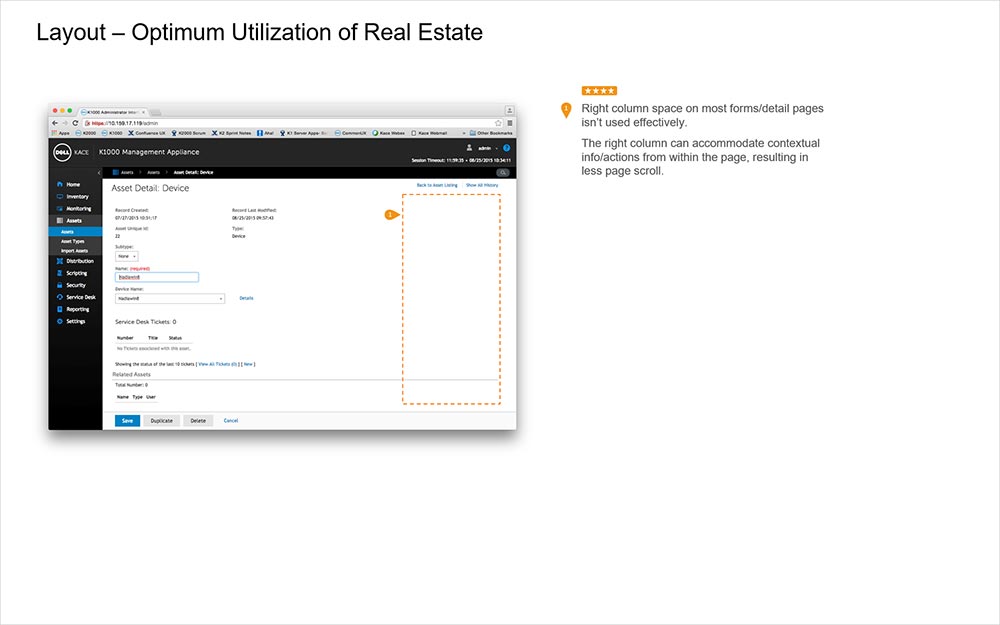1000x625 pixels.
Task: Open Service Desk in the sidebar
Action: tap(80, 297)
